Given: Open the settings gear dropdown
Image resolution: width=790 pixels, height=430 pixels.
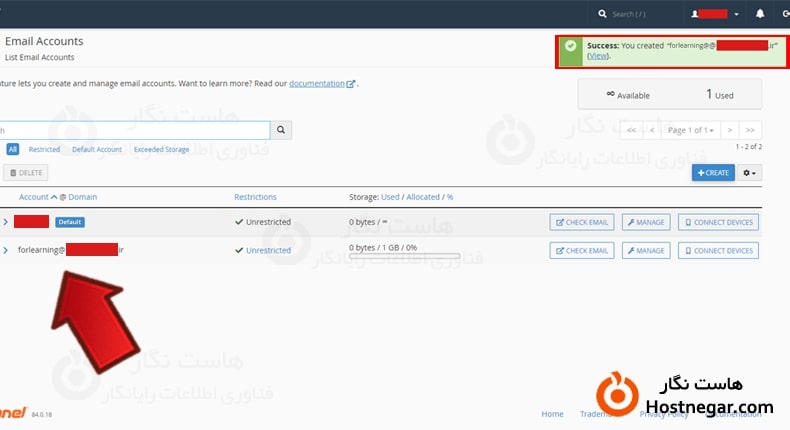Looking at the screenshot, I should click(750, 173).
